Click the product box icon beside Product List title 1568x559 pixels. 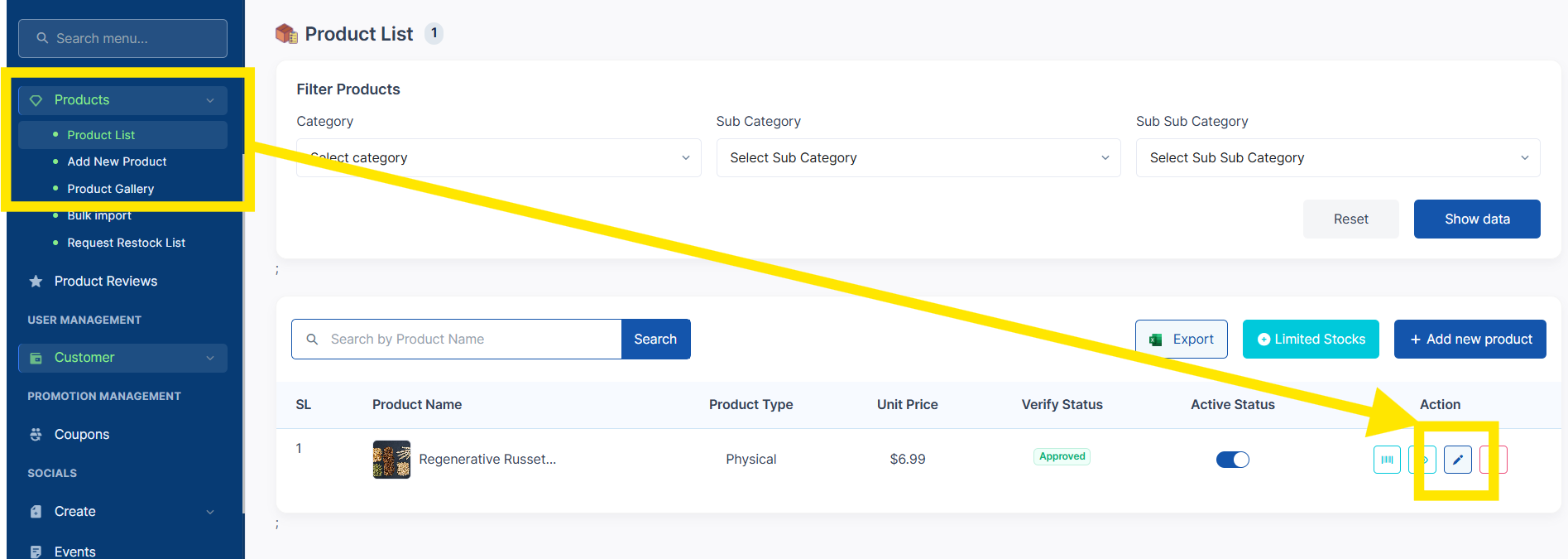point(286,34)
